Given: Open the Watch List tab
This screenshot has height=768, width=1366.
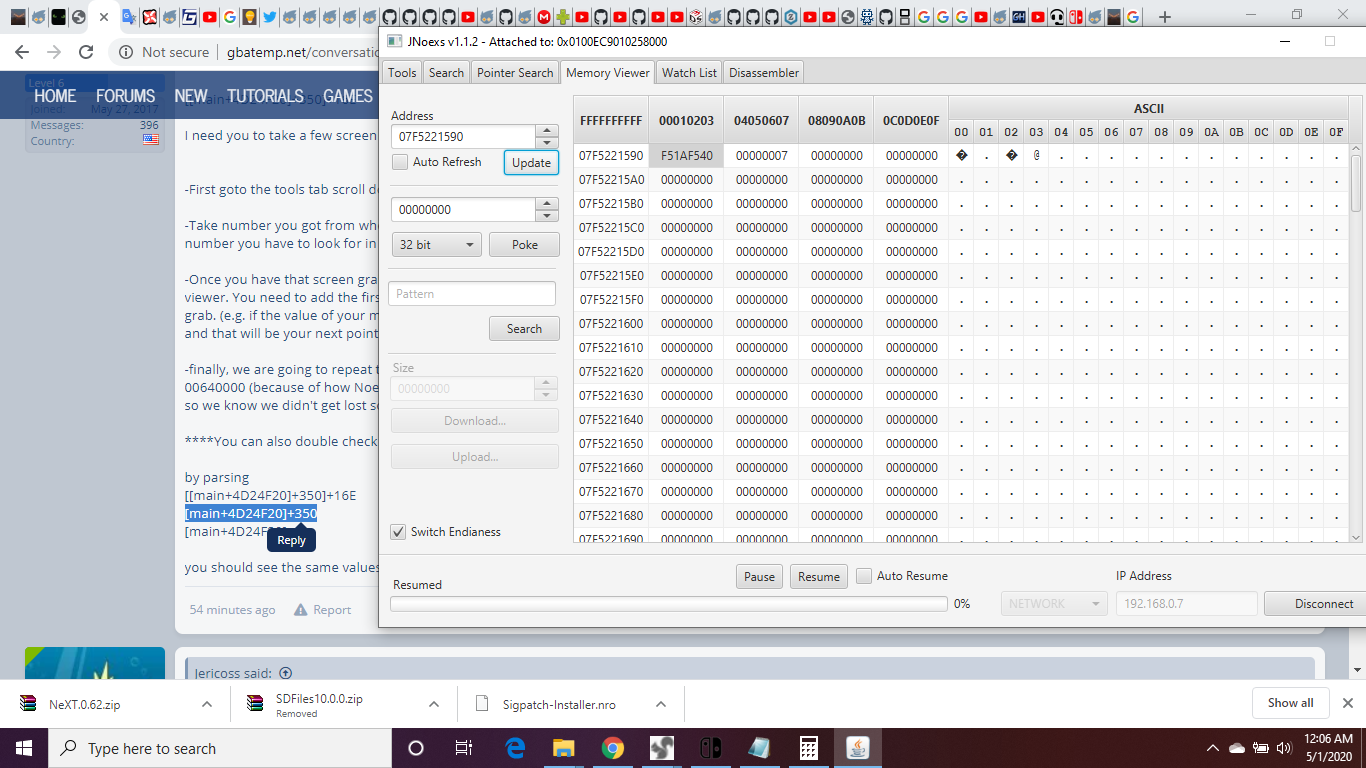Looking at the screenshot, I should (689, 72).
